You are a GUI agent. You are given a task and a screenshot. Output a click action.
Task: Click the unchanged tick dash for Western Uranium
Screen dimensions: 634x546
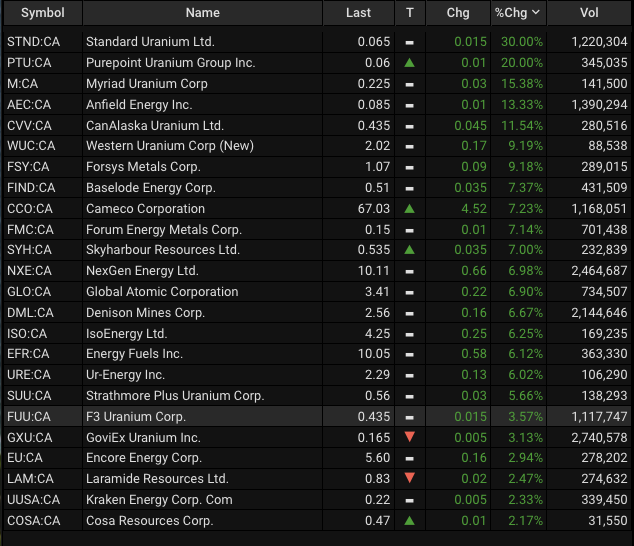click(410, 146)
